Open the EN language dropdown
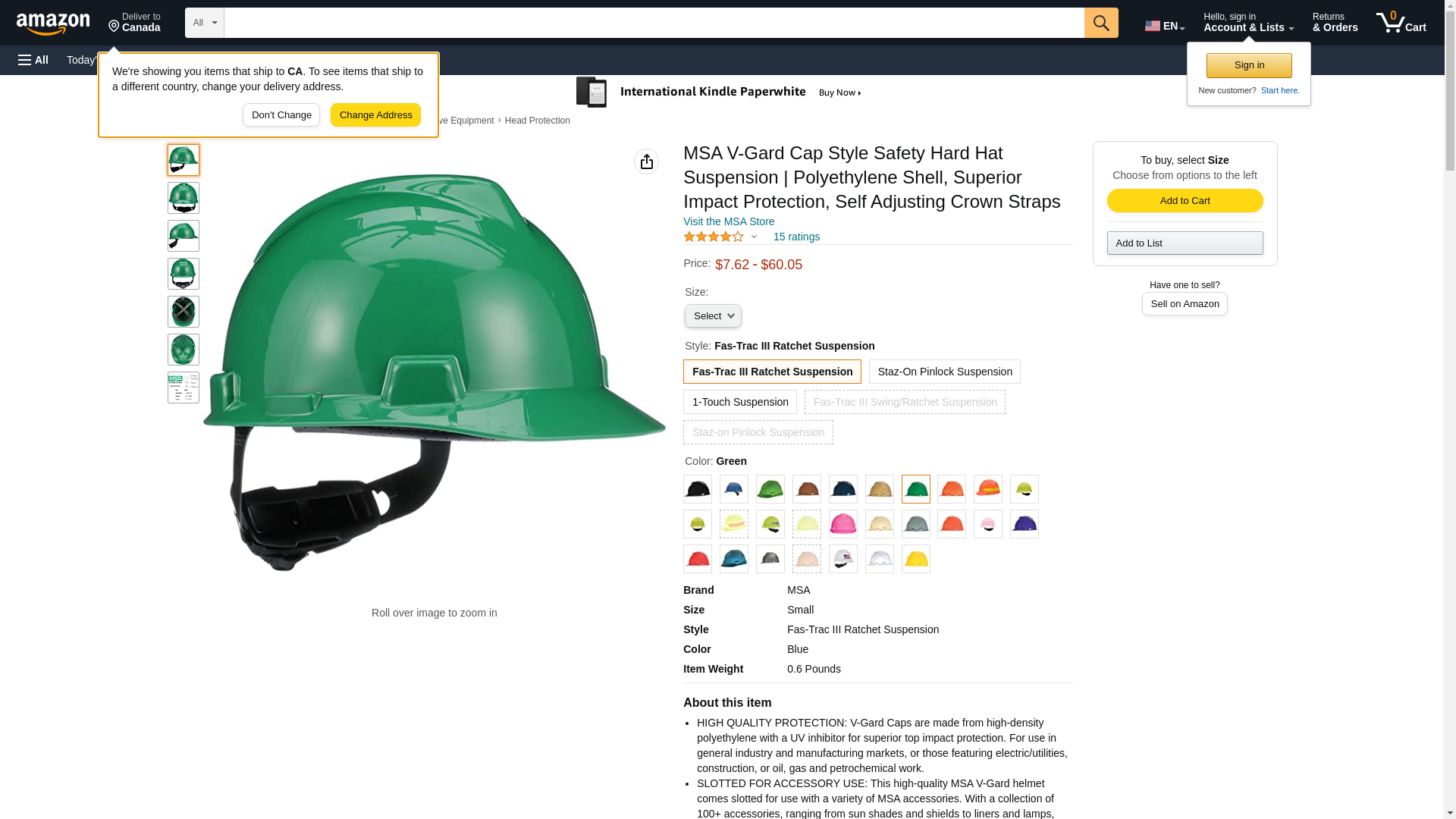This screenshot has height=819, width=1456. 1164,26
